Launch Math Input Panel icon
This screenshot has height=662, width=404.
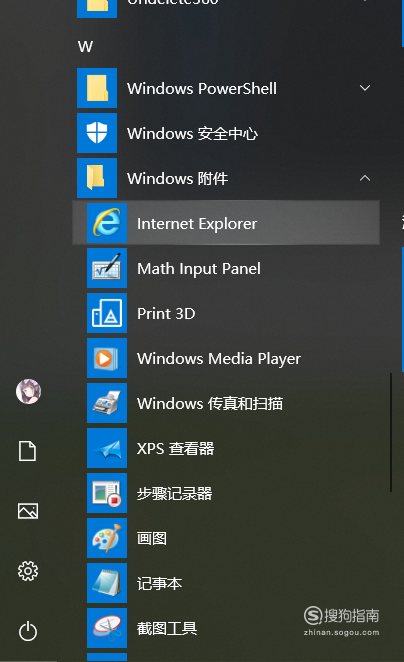[107, 268]
